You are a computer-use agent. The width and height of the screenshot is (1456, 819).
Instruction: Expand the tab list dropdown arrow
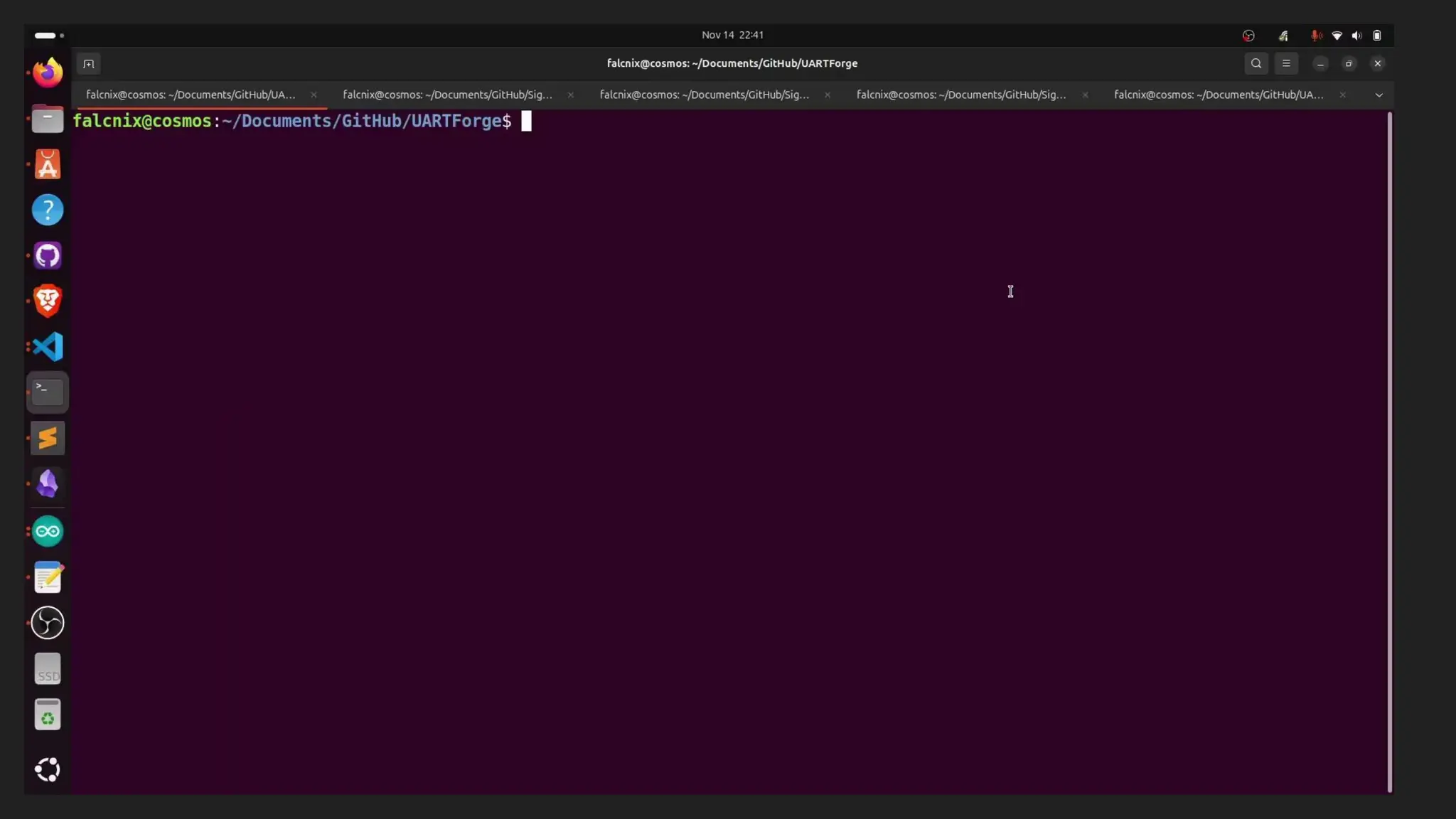point(1379,95)
